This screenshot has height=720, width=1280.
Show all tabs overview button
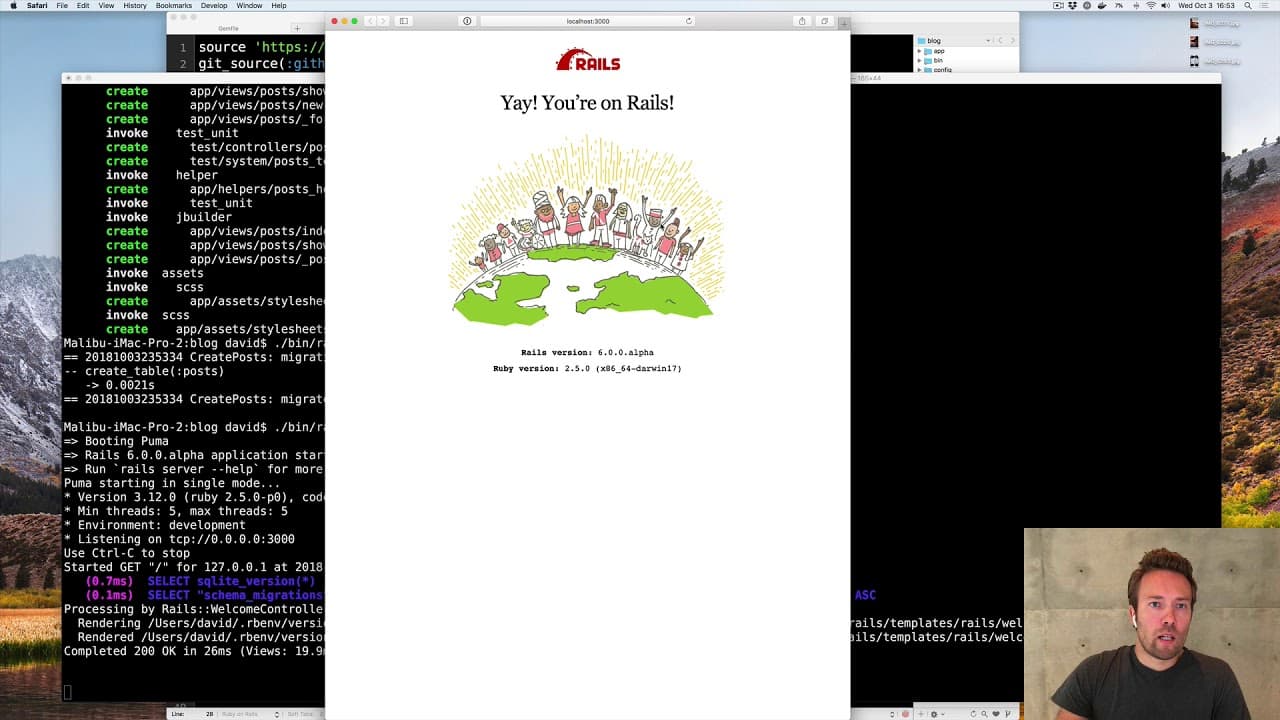coord(825,21)
